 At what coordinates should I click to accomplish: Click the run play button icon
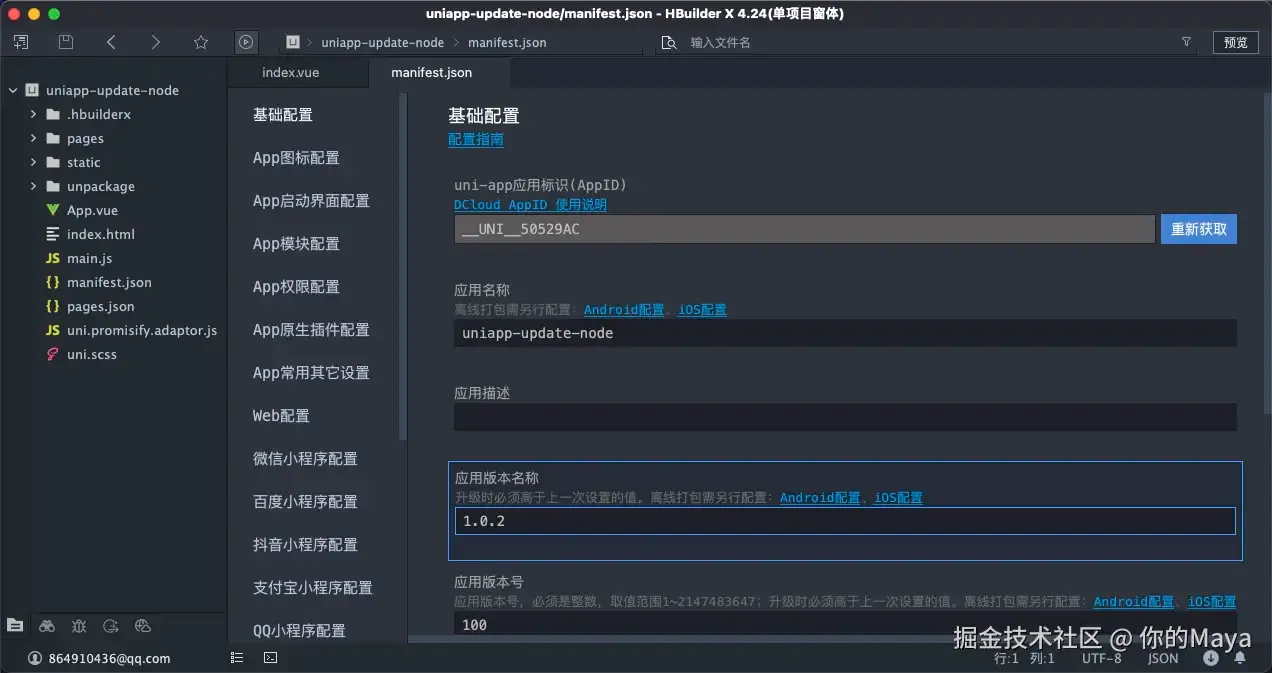246,42
